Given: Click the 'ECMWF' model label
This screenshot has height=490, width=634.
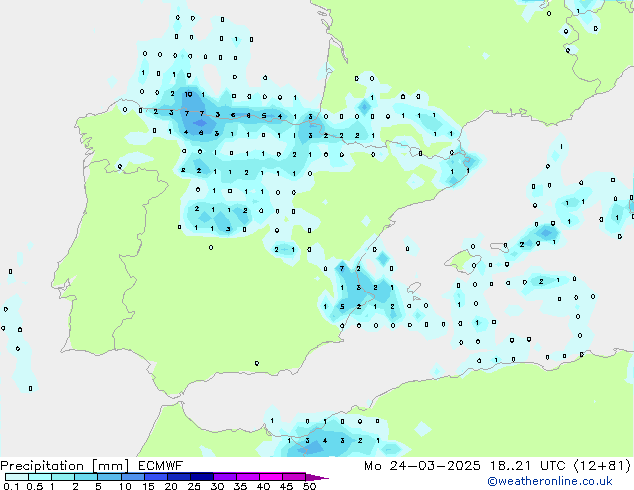Looking at the screenshot, I should click(x=161, y=466).
